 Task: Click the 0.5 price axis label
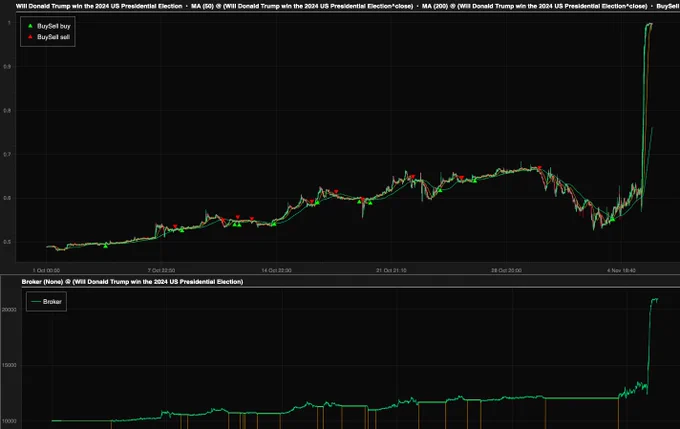click(x=7, y=242)
